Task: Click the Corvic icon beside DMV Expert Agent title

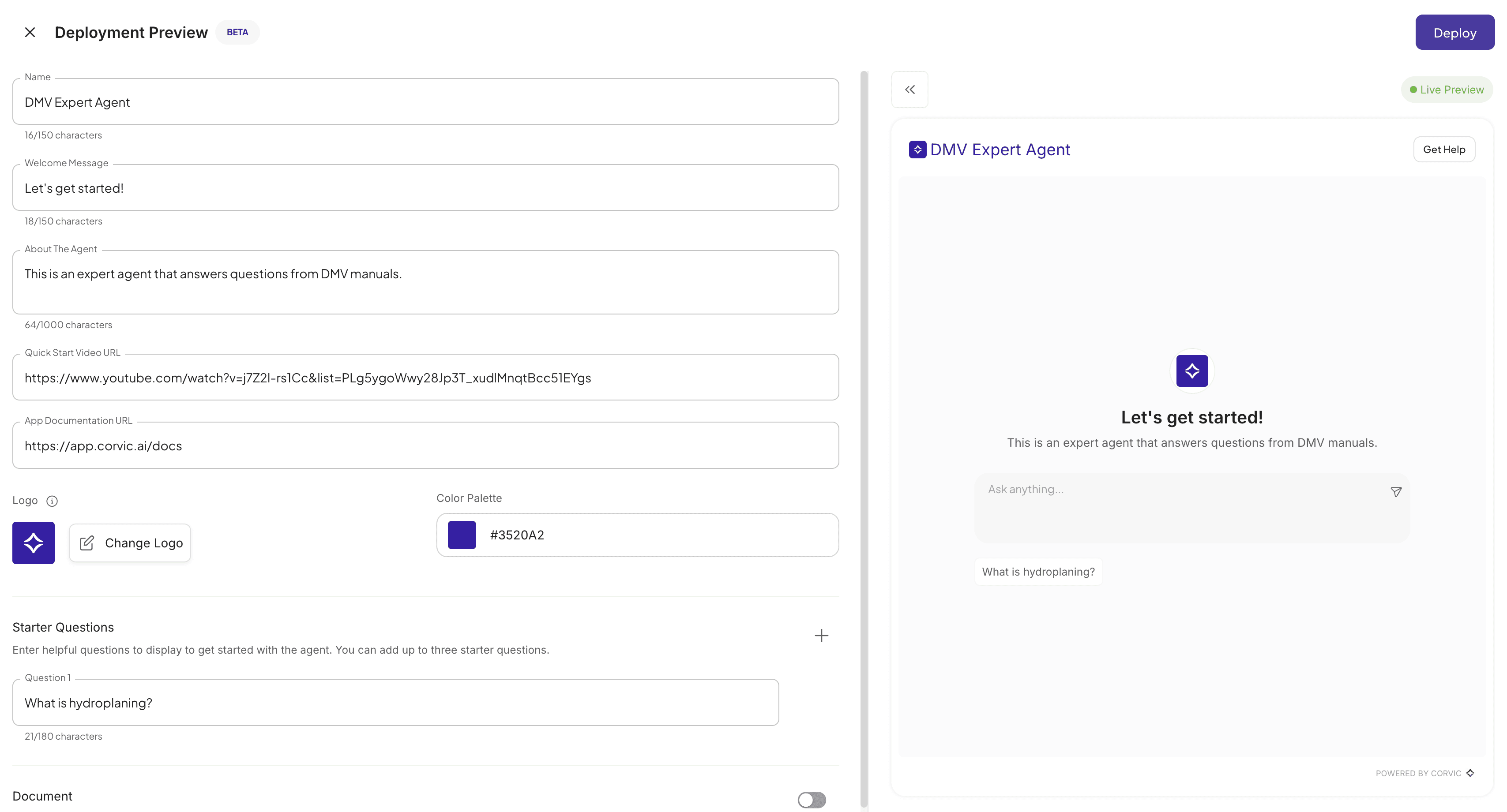Action: tap(917, 149)
